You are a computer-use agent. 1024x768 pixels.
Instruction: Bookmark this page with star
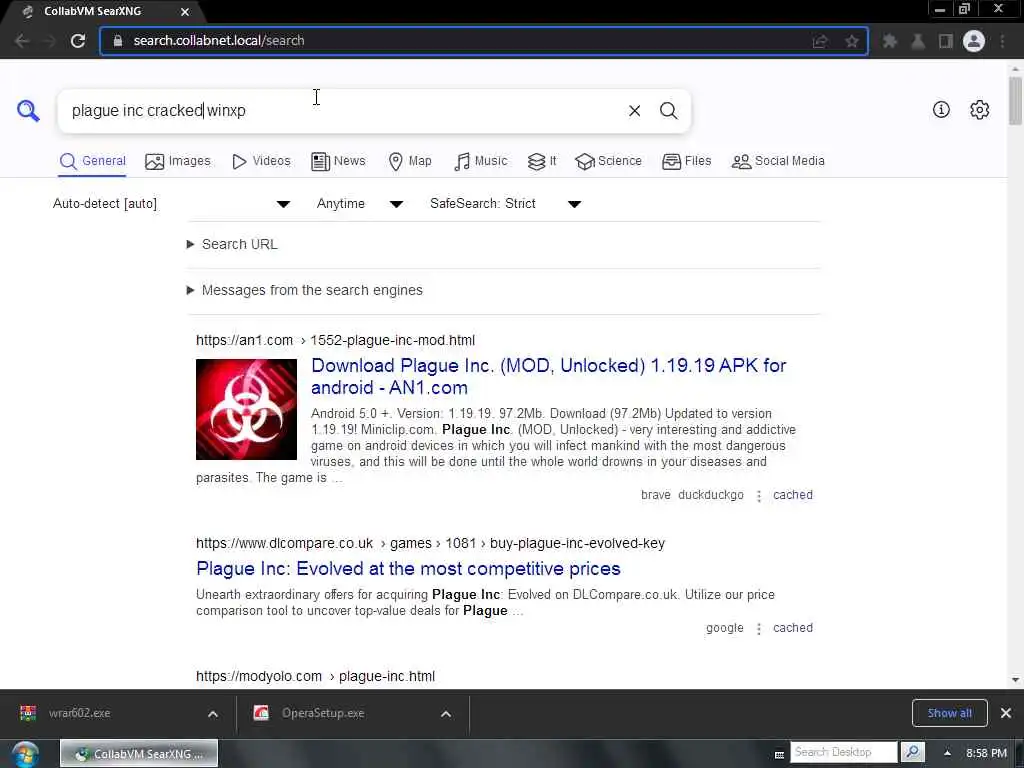point(852,41)
